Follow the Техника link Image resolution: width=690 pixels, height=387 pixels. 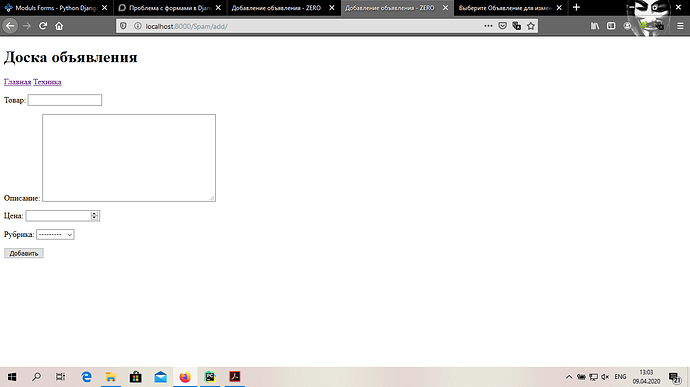pyautogui.click(x=47, y=82)
